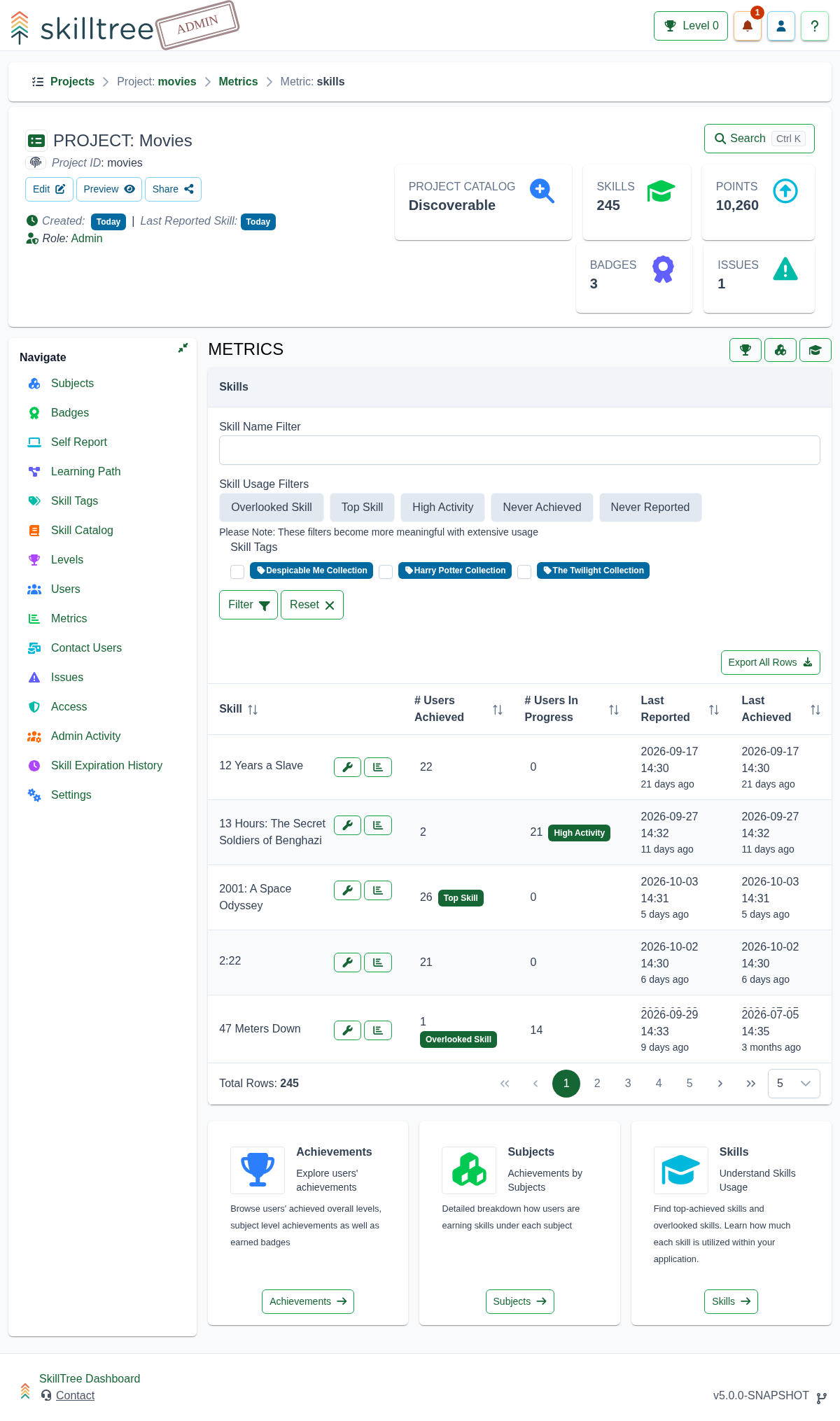The height and width of the screenshot is (1421, 840).
Task: Jump to last page of skills table
Action: [751, 1084]
